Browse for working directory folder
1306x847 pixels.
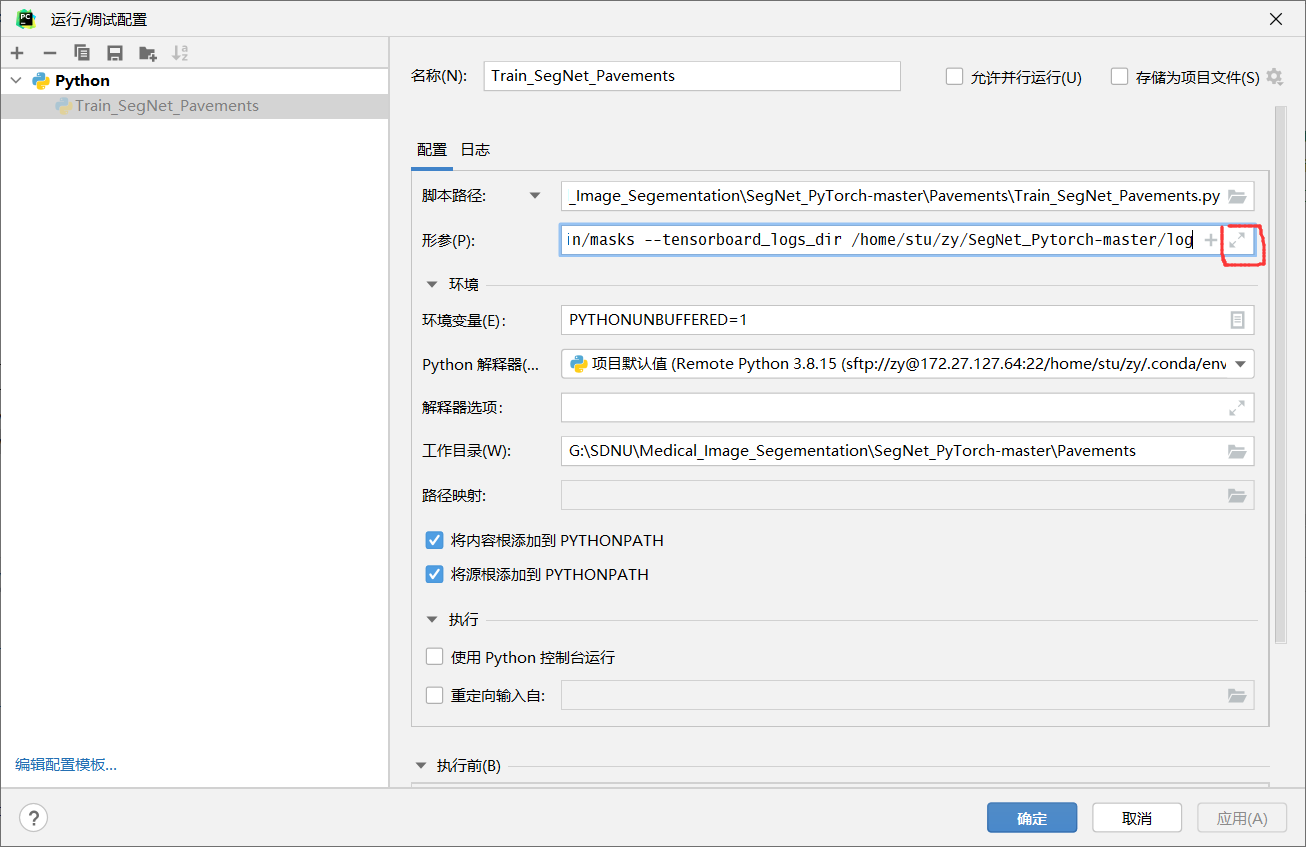pos(1237,451)
